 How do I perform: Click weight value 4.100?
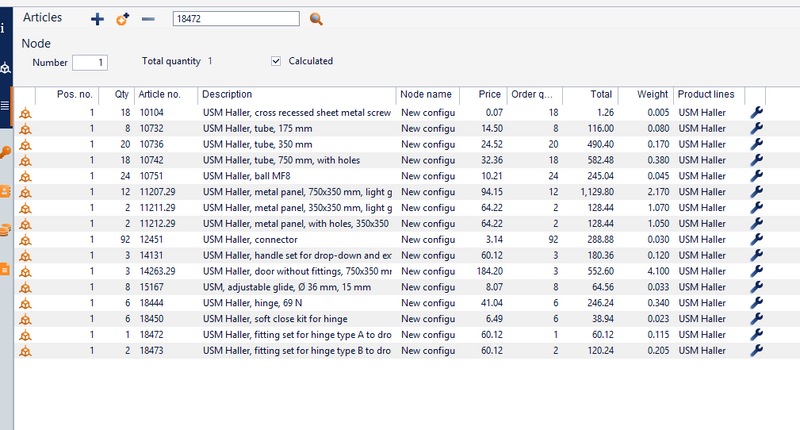coord(658,271)
